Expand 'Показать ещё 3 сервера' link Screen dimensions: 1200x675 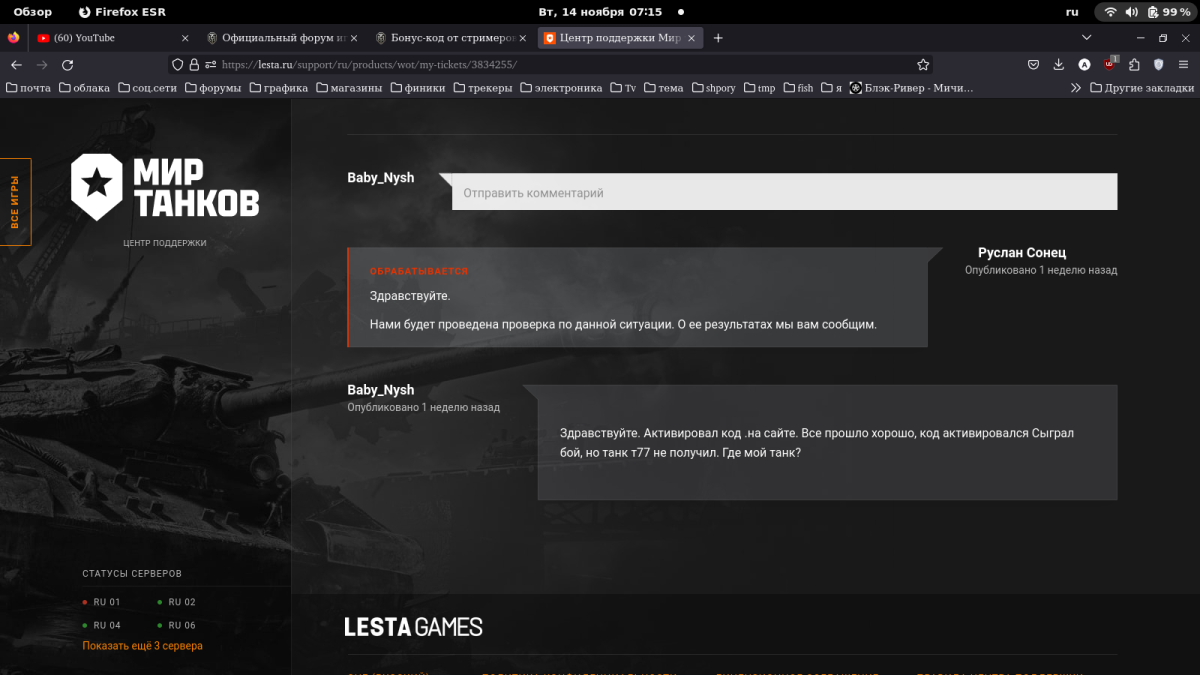coord(142,646)
